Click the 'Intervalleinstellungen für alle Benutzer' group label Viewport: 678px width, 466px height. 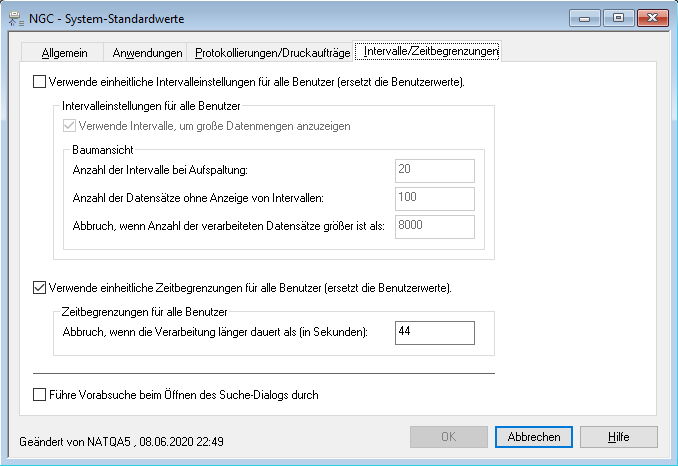[151, 105]
